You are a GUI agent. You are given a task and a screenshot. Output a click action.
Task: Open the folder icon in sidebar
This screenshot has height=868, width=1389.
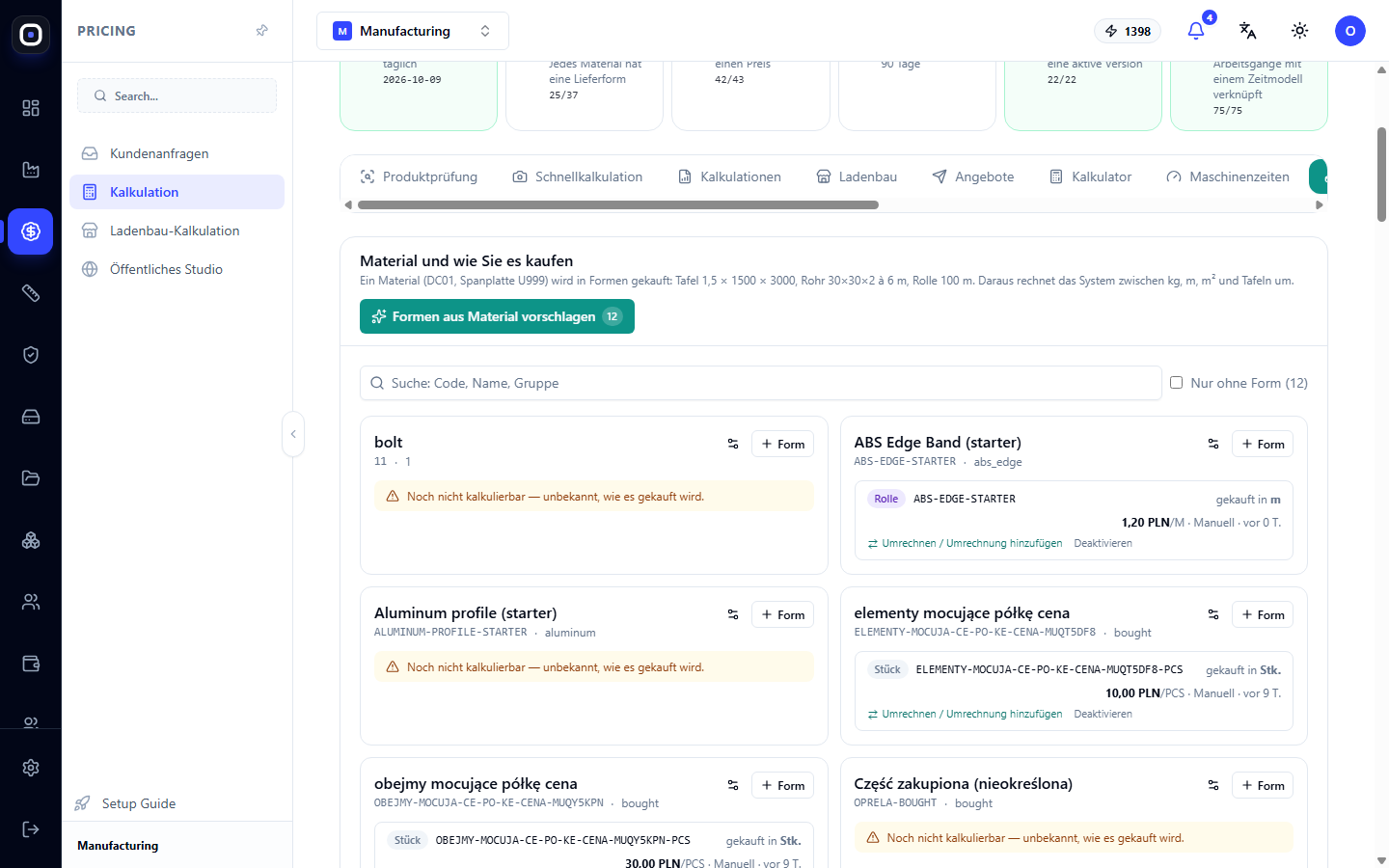tap(31, 478)
